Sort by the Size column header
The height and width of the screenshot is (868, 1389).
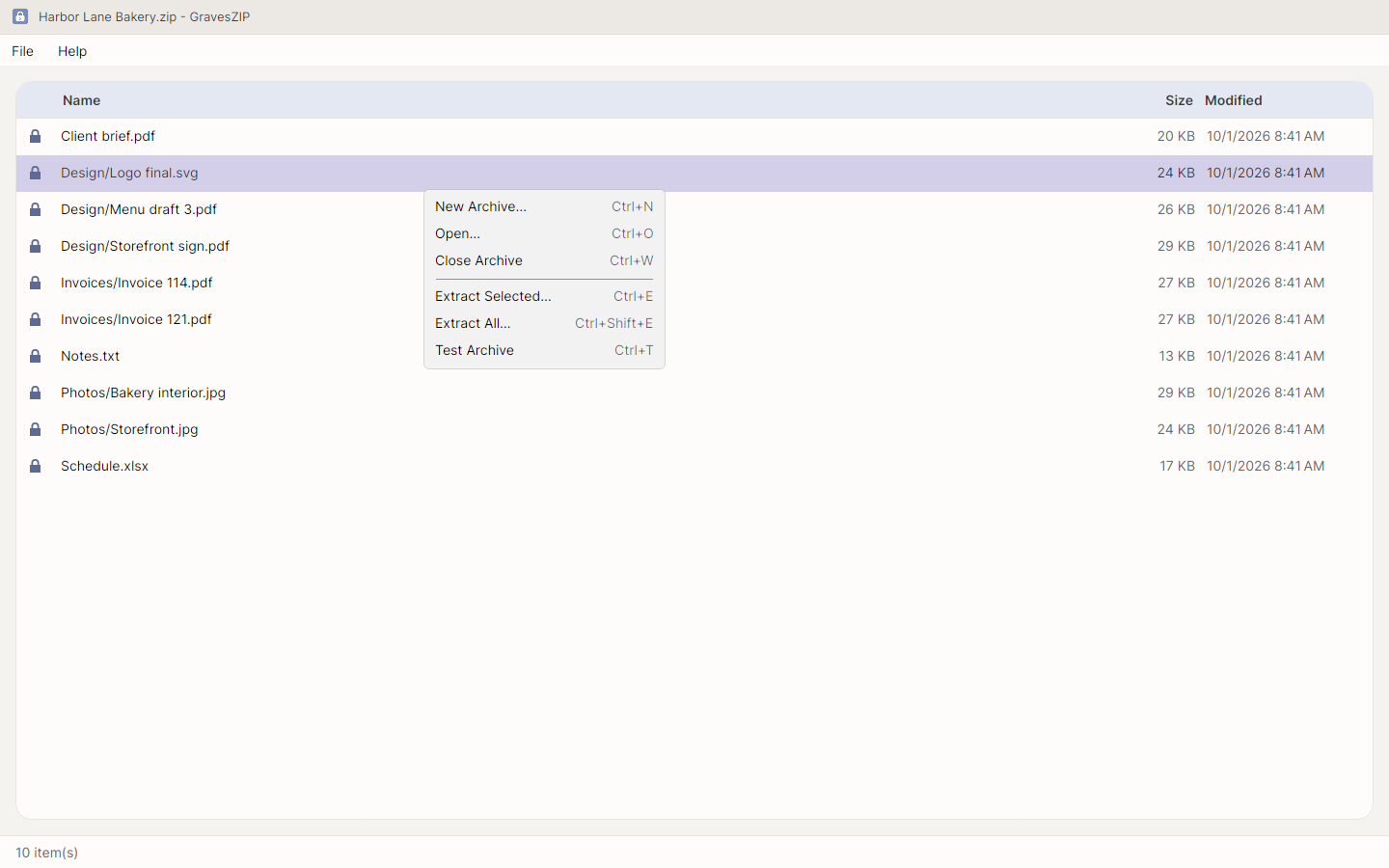click(x=1179, y=100)
